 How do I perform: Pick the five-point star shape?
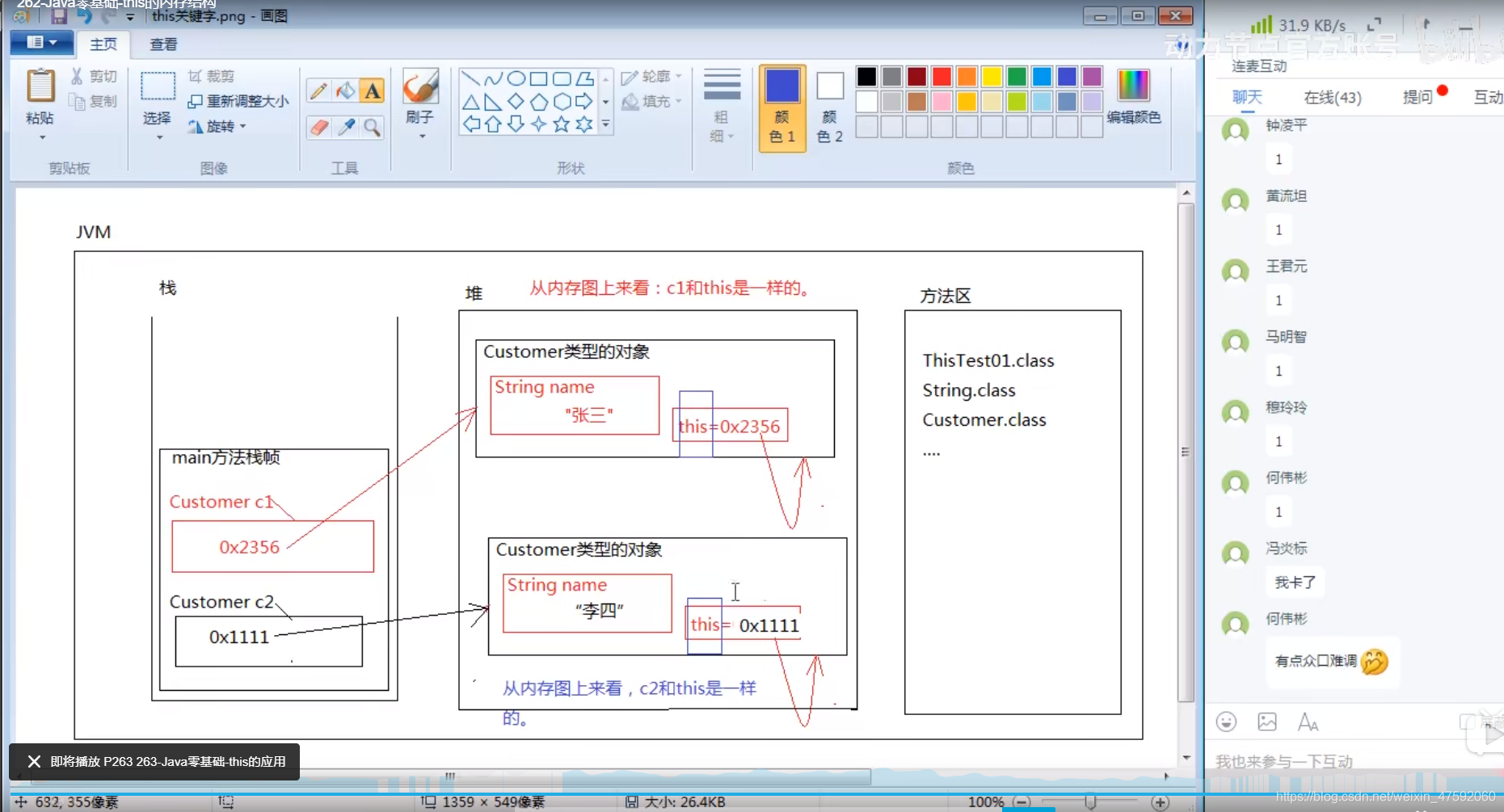point(561,124)
